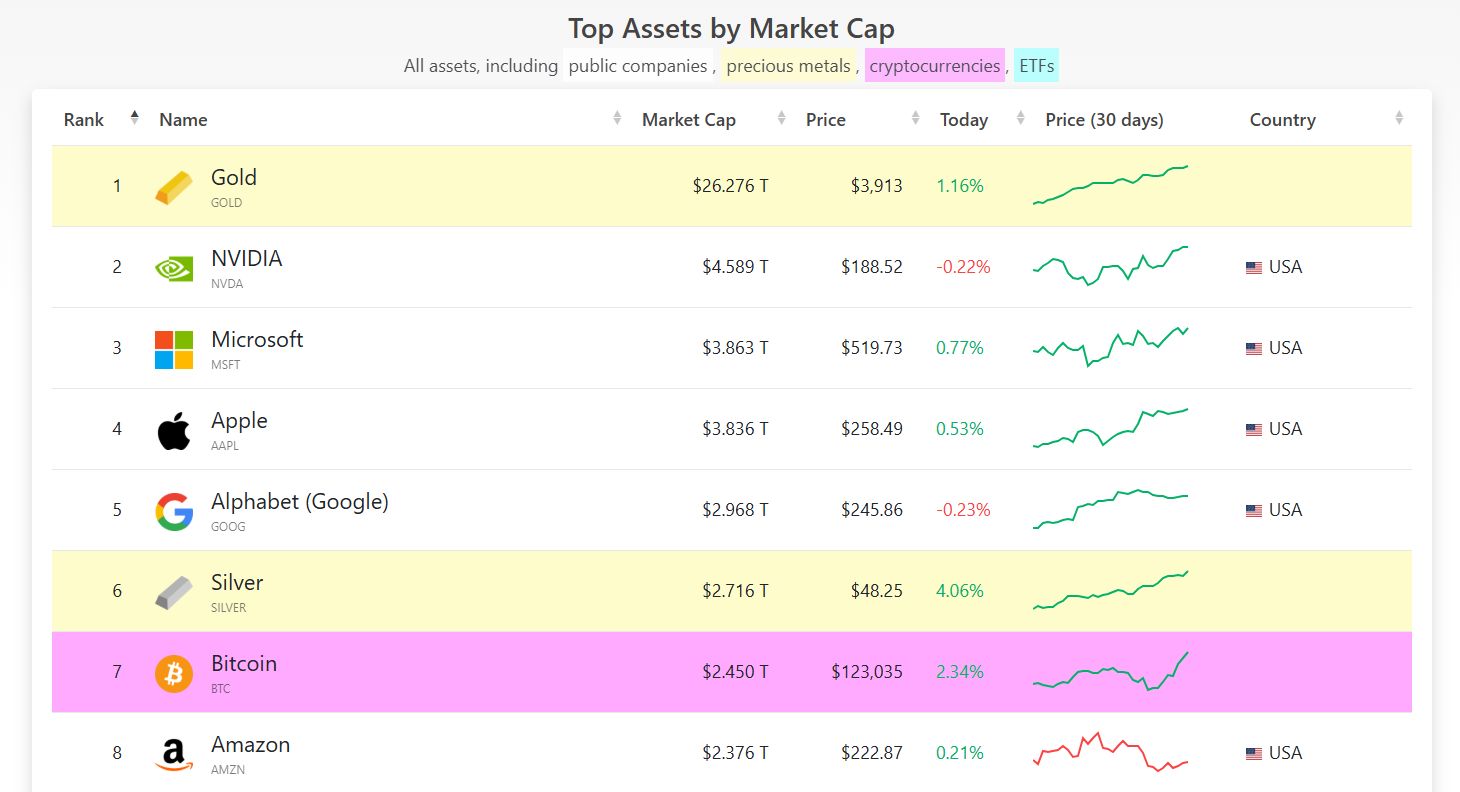Viewport: 1460px width, 792px height.
Task: Select the public companies filter
Action: 637,66
